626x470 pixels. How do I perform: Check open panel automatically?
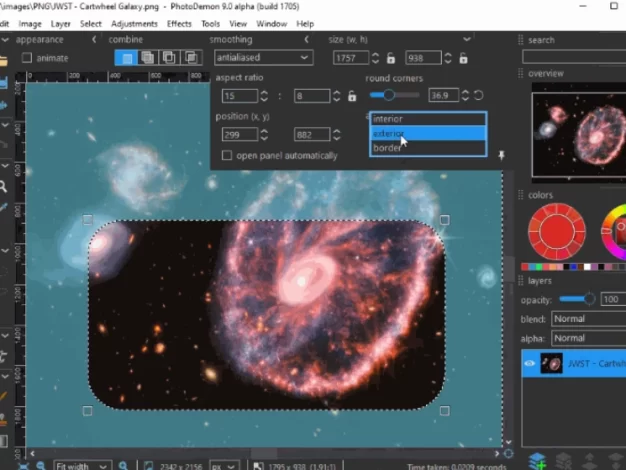pyautogui.click(x=227, y=155)
